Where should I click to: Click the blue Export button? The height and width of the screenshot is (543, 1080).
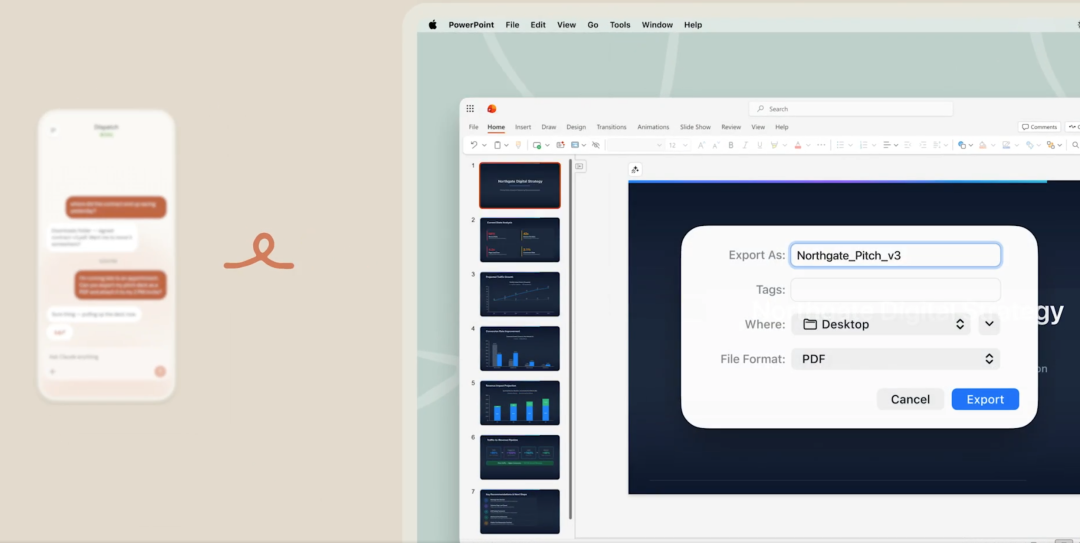985,399
